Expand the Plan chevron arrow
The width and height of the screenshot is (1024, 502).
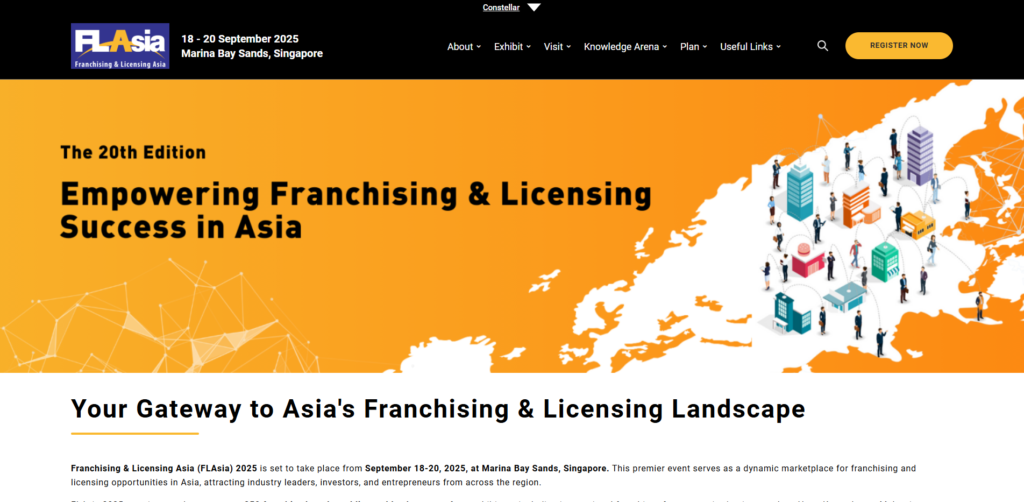[705, 47]
